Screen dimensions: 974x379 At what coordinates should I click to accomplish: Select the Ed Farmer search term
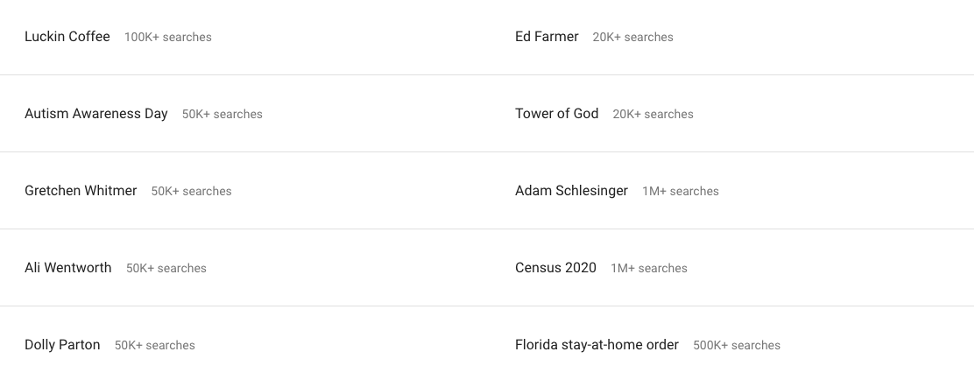(x=547, y=37)
